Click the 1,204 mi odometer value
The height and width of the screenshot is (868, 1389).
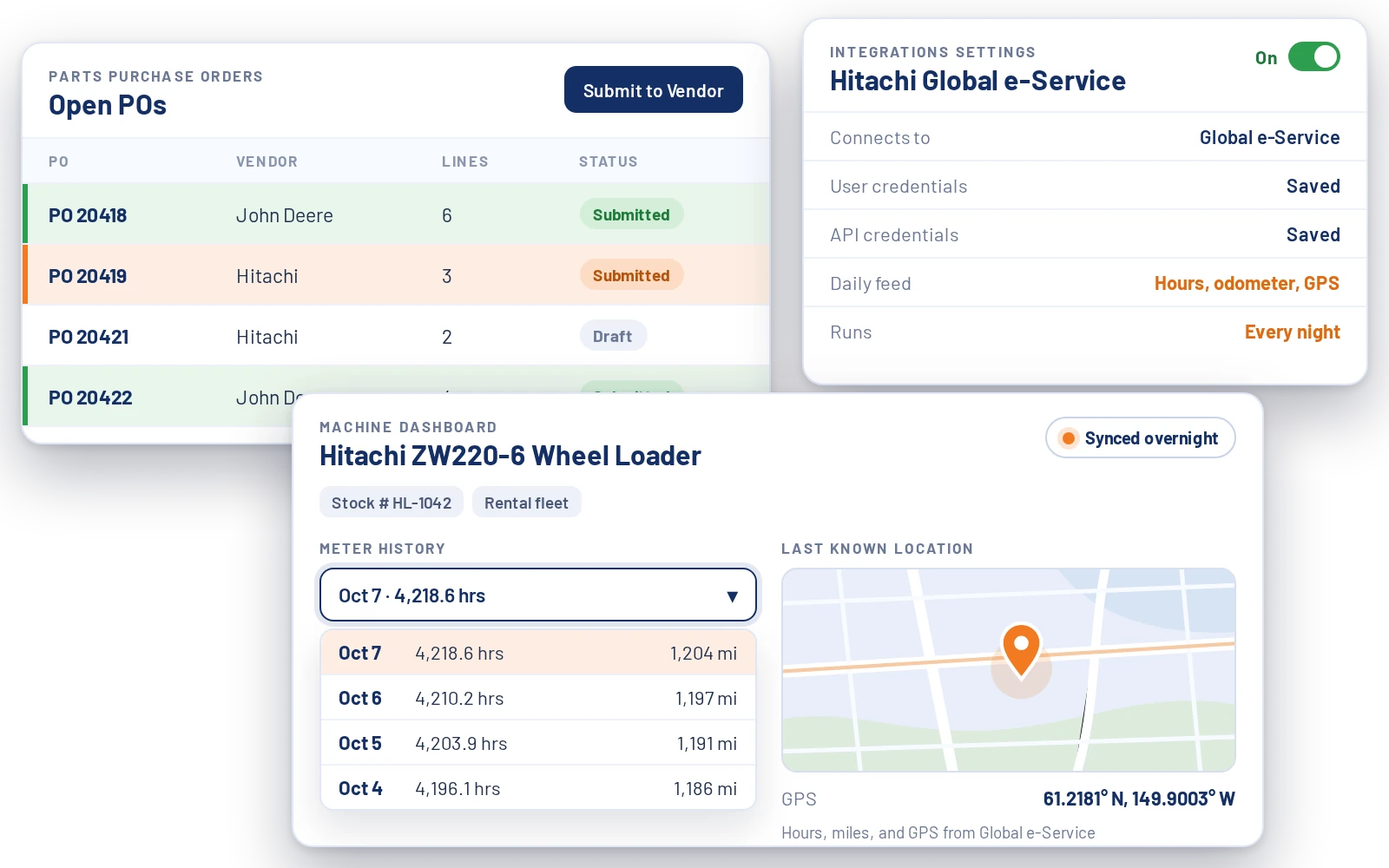[x=703, y=653]
